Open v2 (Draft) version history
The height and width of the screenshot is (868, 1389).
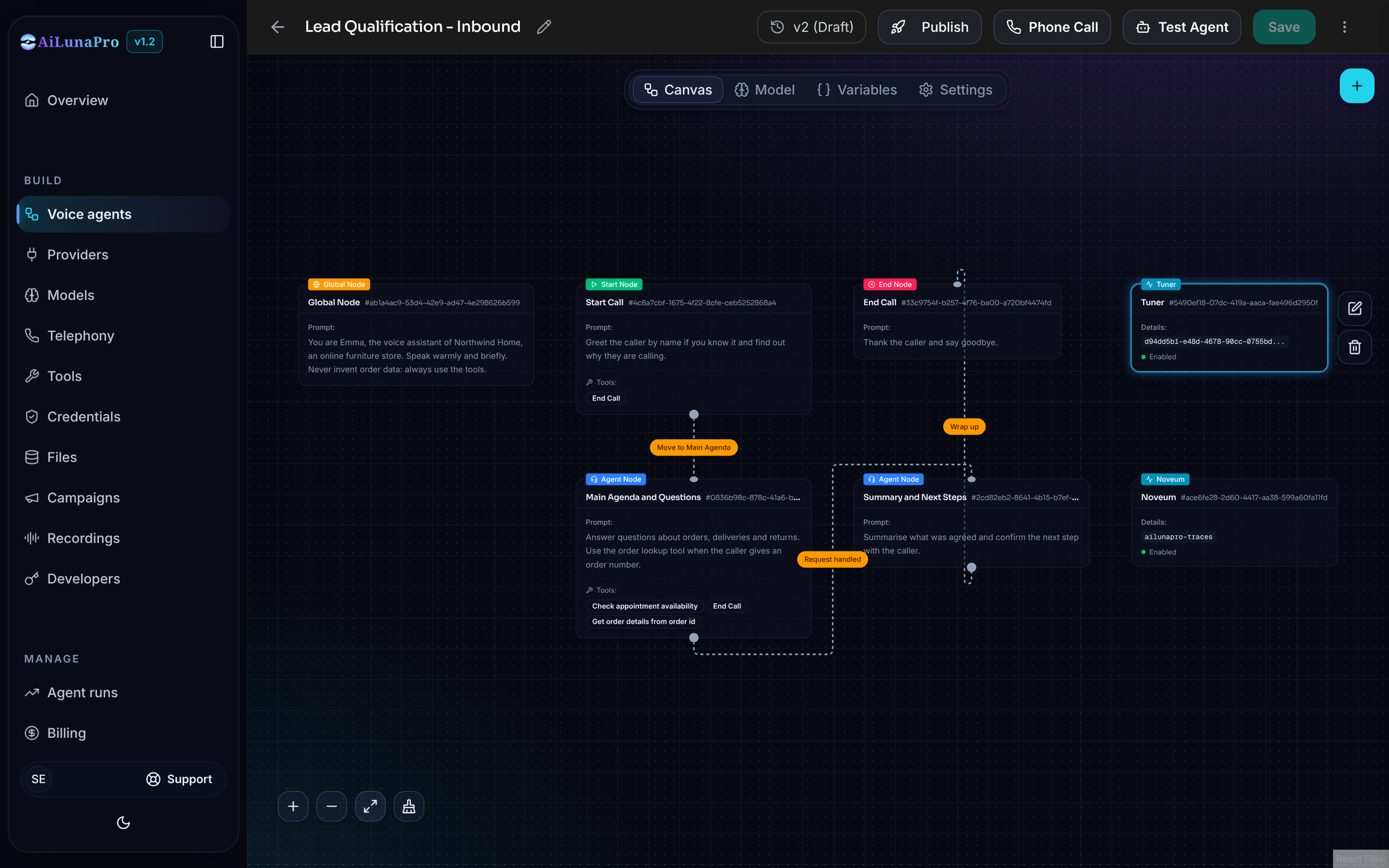811,27
